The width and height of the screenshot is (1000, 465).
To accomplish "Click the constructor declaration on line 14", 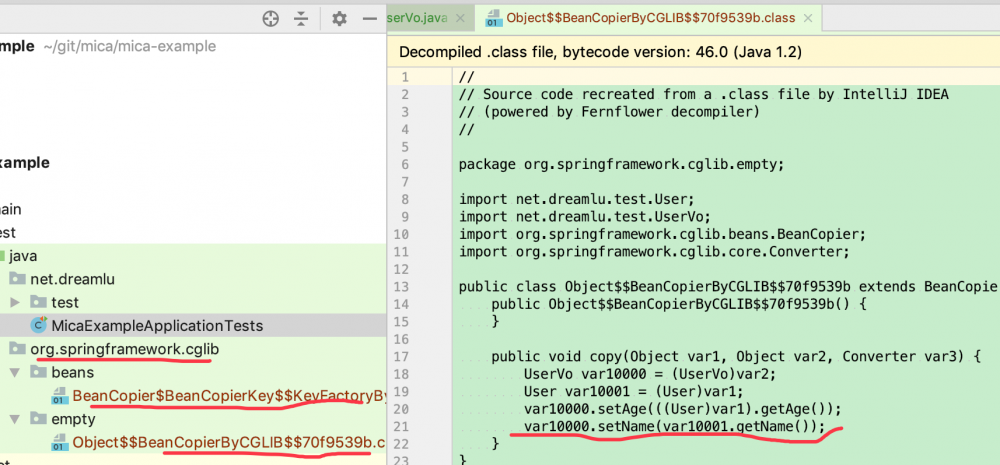I will (679, 304).
